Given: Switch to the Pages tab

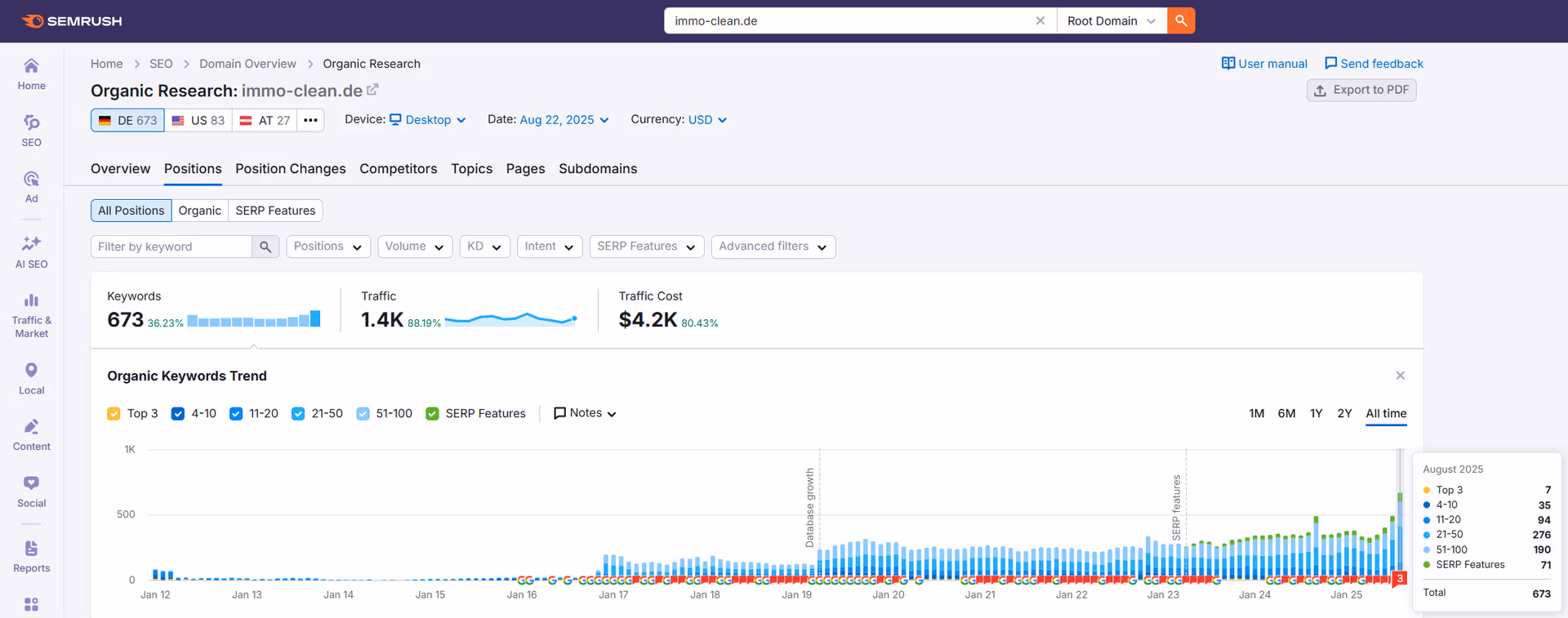Looking at the screenshot, I should click(525, 169).
